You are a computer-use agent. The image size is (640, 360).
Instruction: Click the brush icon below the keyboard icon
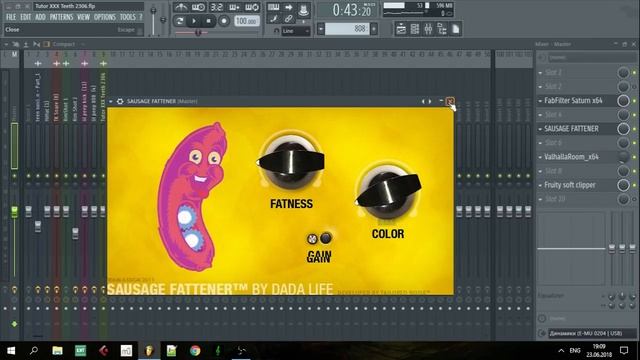(273, 19)
